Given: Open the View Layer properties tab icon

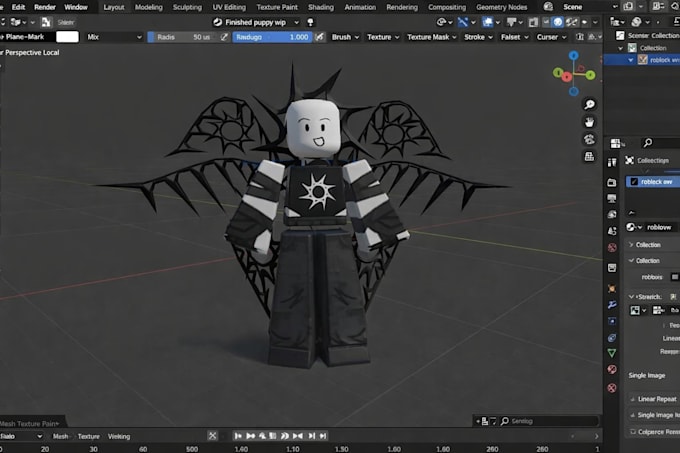Looking at the screenshot, I should [x=612, y=215].
